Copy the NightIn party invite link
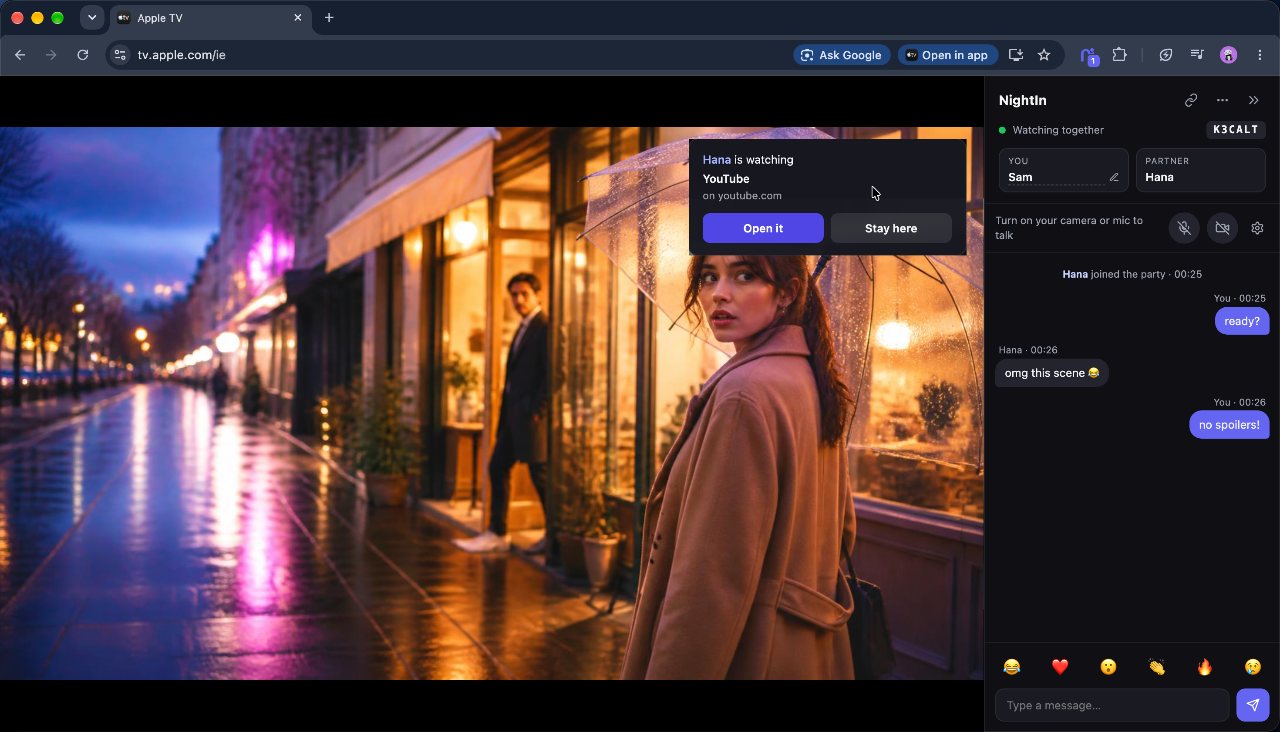The height and width of the screenshot is (732, 1280). (1191, 100)
